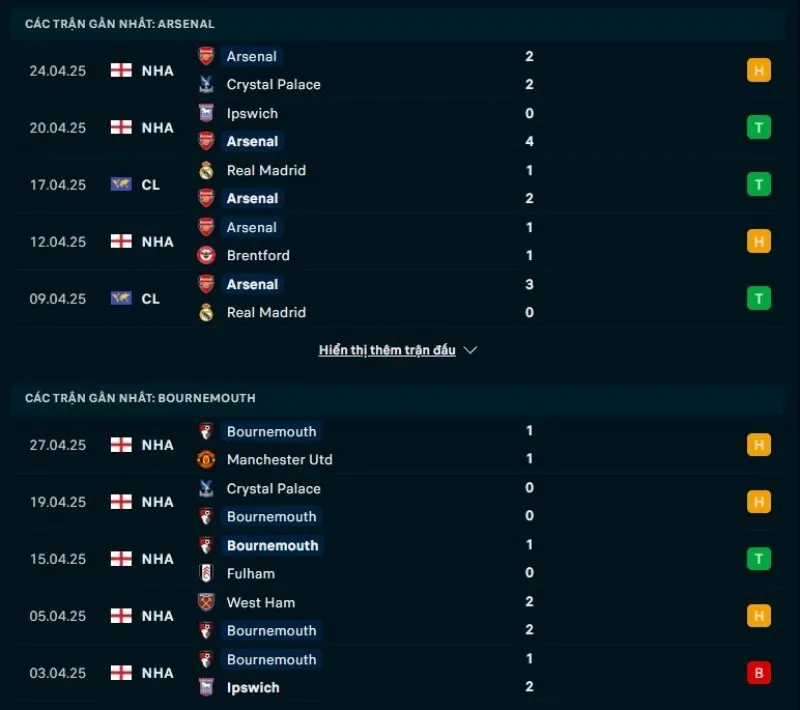Select 'Các trận gần nhất: Arsenal' header

click(120, 23)
